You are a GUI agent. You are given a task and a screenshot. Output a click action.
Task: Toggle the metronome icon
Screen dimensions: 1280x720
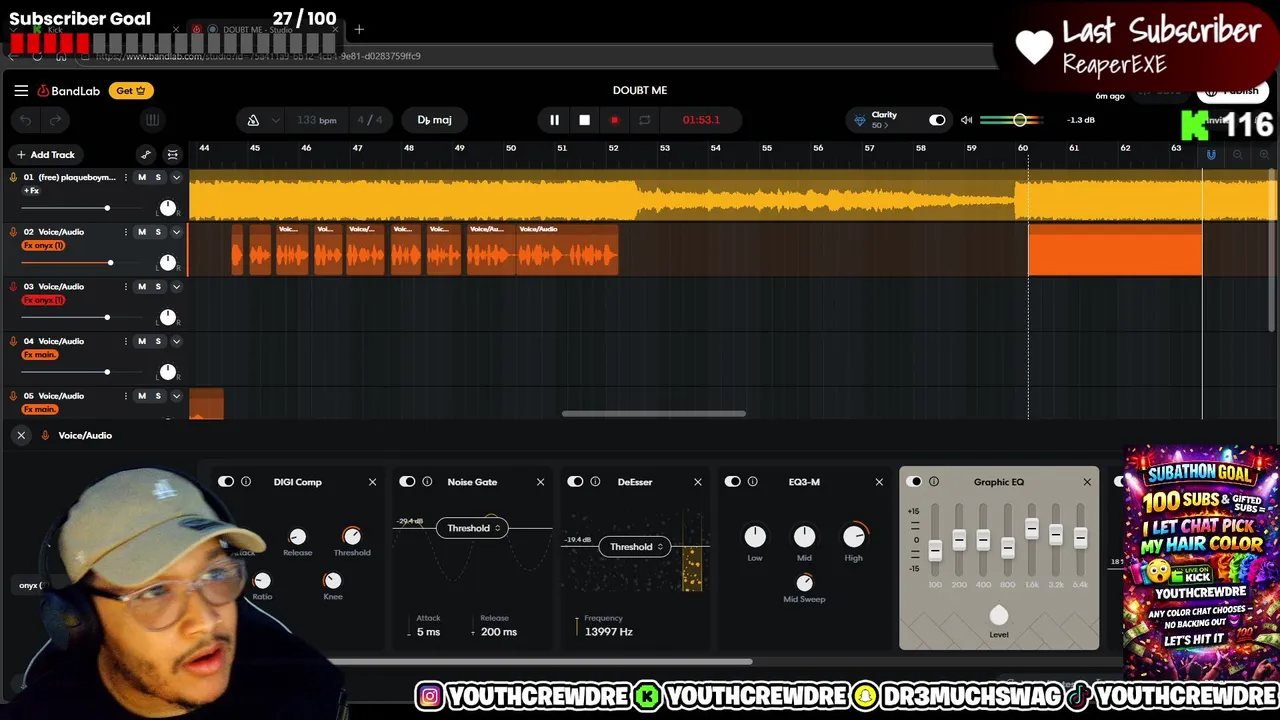[253, 120]
